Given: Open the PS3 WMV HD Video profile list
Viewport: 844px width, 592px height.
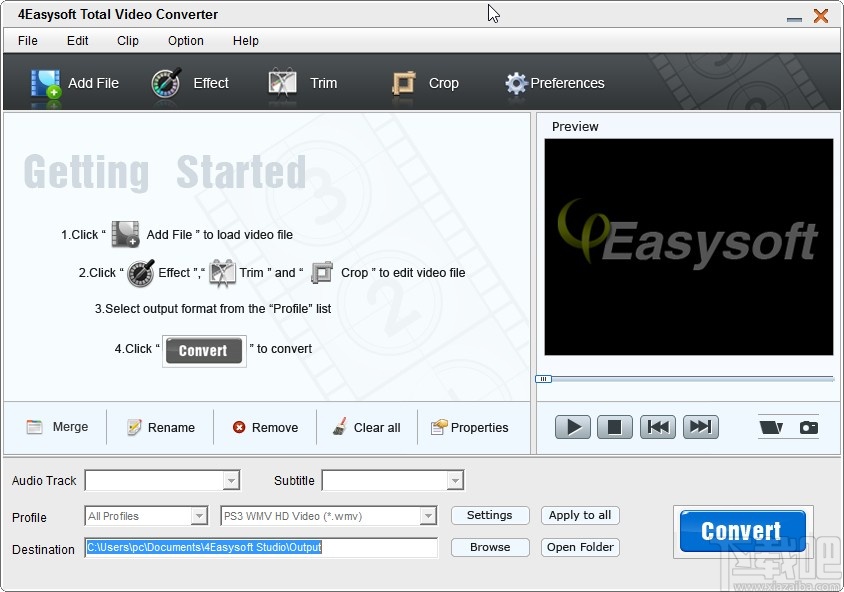Looking at the screenshot, I should [428, 516].
